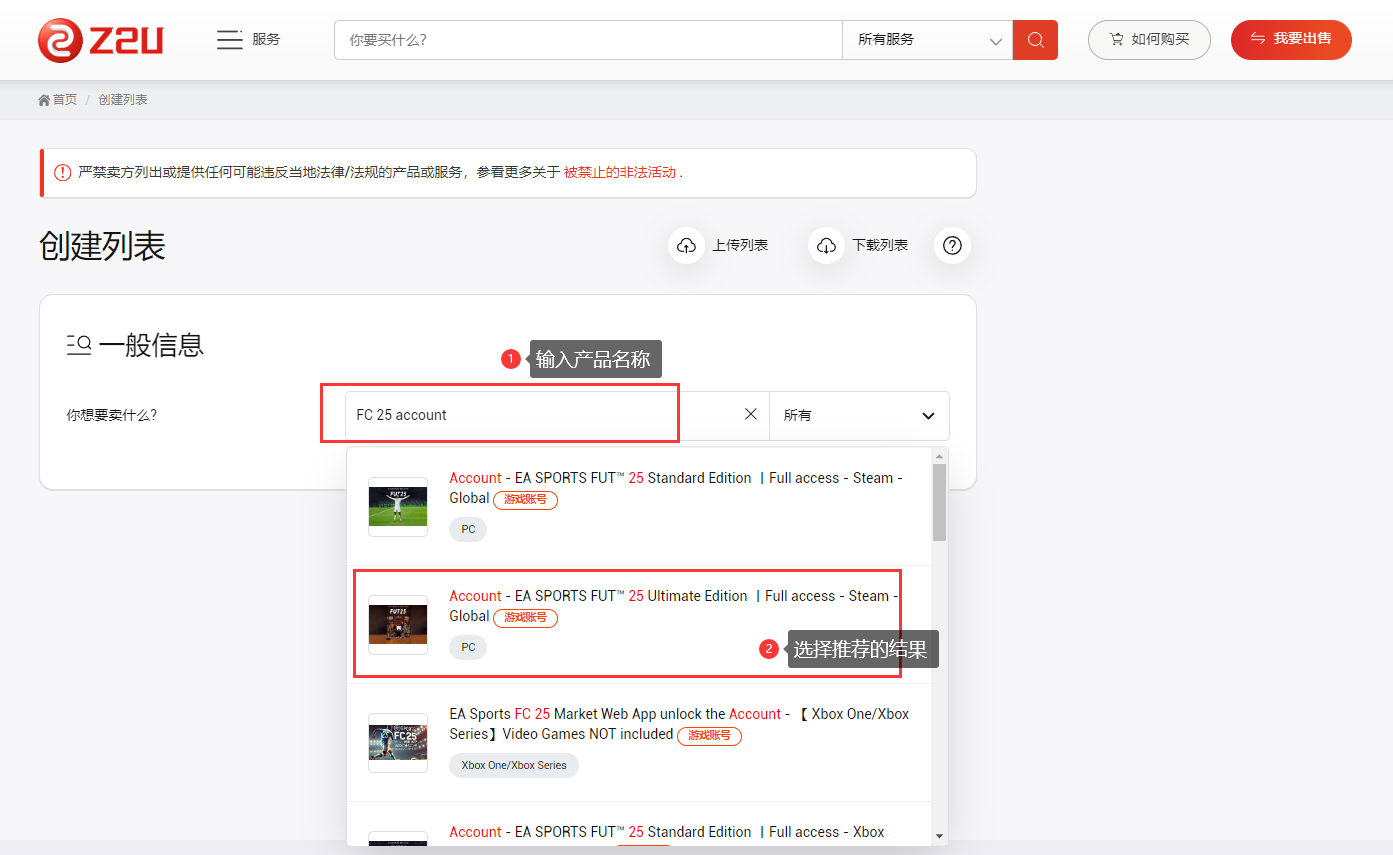This screenshot has height=855, width=1393.
Task: Click the FC 25 Market Web App thumbnail
Action: pos(398,742)
